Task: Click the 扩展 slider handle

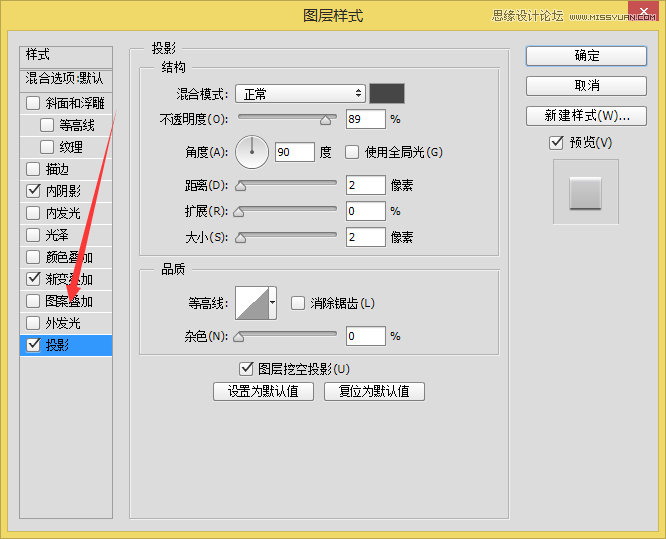Action: [x=239, y=212]
